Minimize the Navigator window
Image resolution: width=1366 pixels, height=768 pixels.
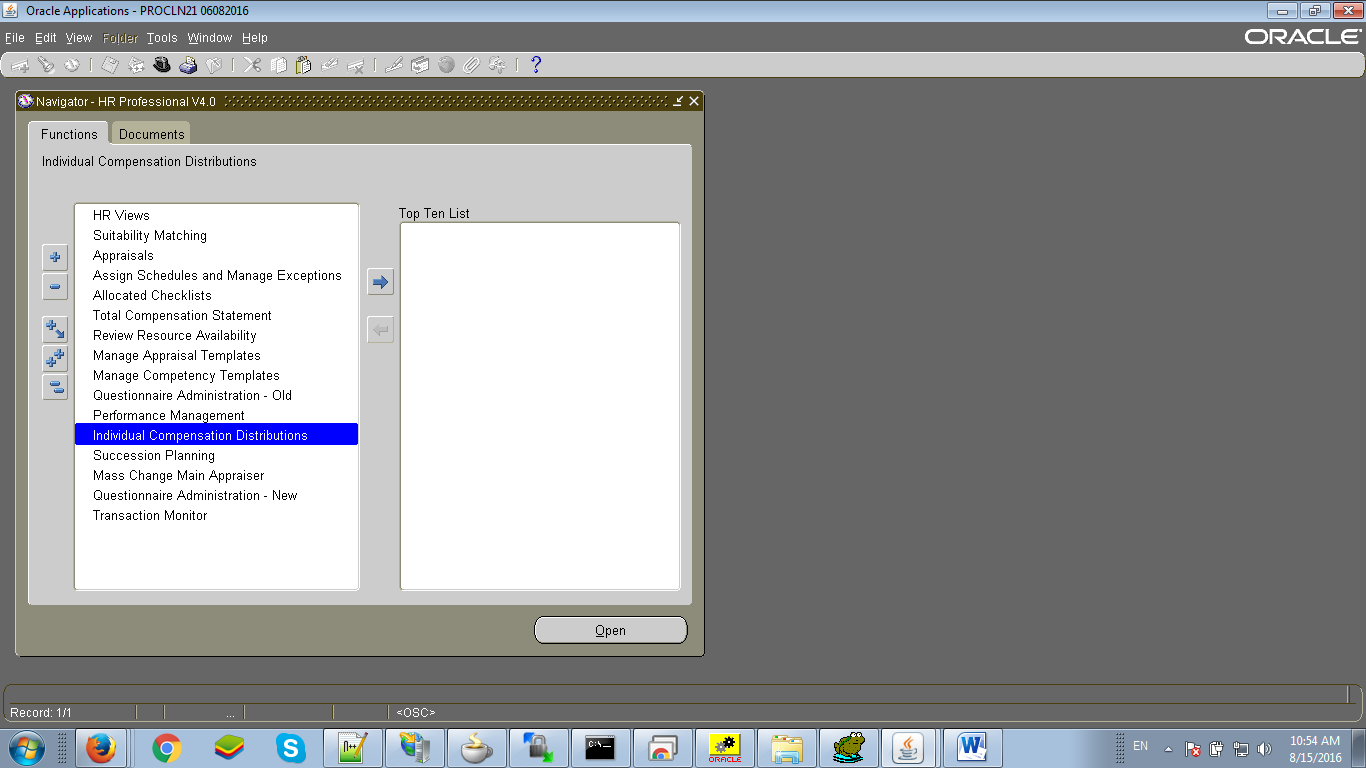pos(678,101)
